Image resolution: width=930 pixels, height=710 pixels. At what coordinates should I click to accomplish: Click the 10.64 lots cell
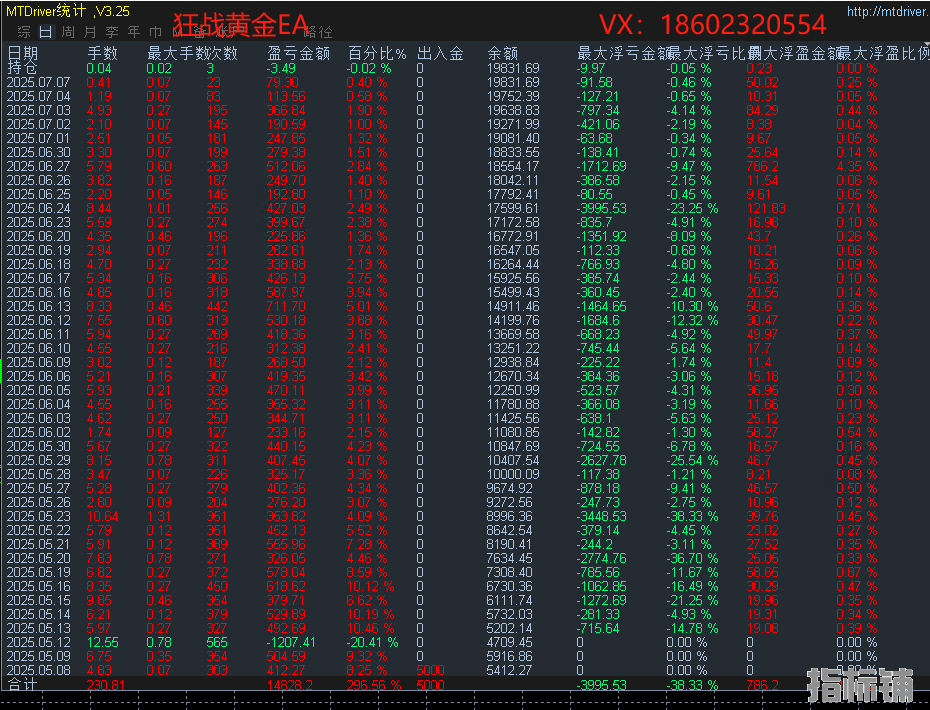(103, 516)
